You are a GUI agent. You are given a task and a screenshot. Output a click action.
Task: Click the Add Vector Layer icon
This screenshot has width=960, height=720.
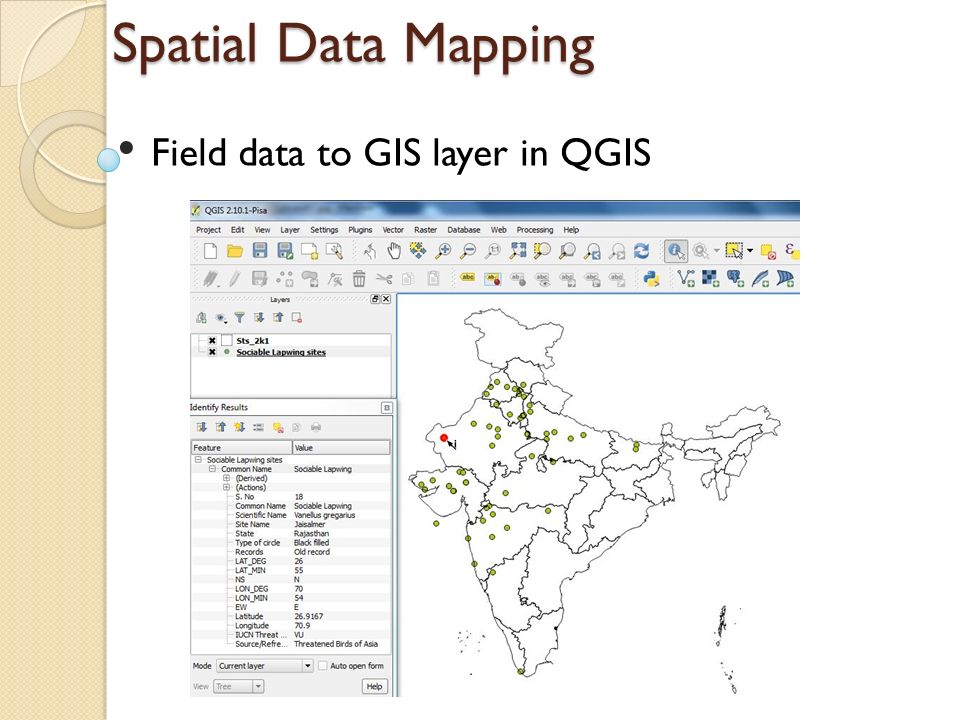[x=686, y=279]
